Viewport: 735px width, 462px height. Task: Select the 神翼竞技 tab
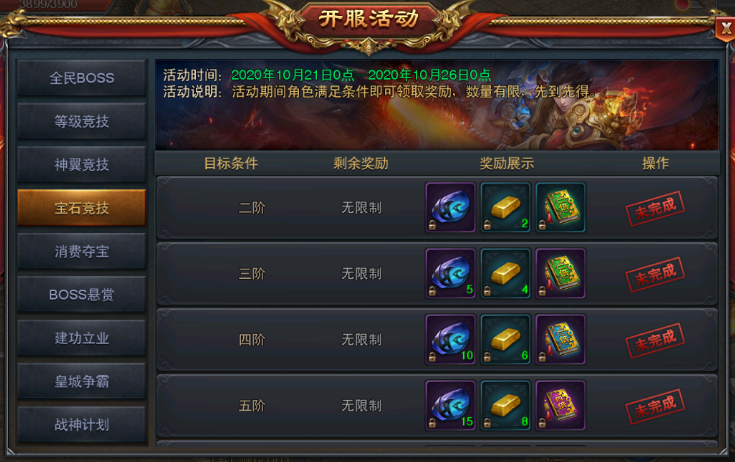(82, 164)
